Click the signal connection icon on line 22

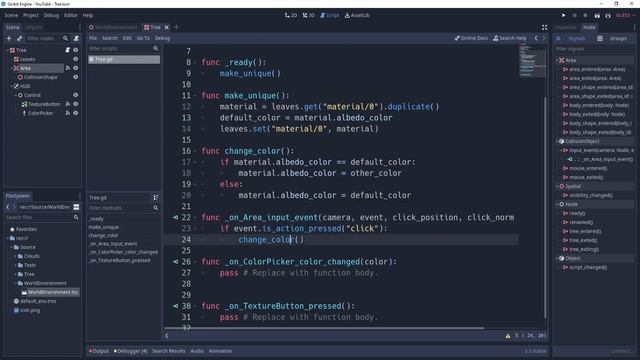176,218
